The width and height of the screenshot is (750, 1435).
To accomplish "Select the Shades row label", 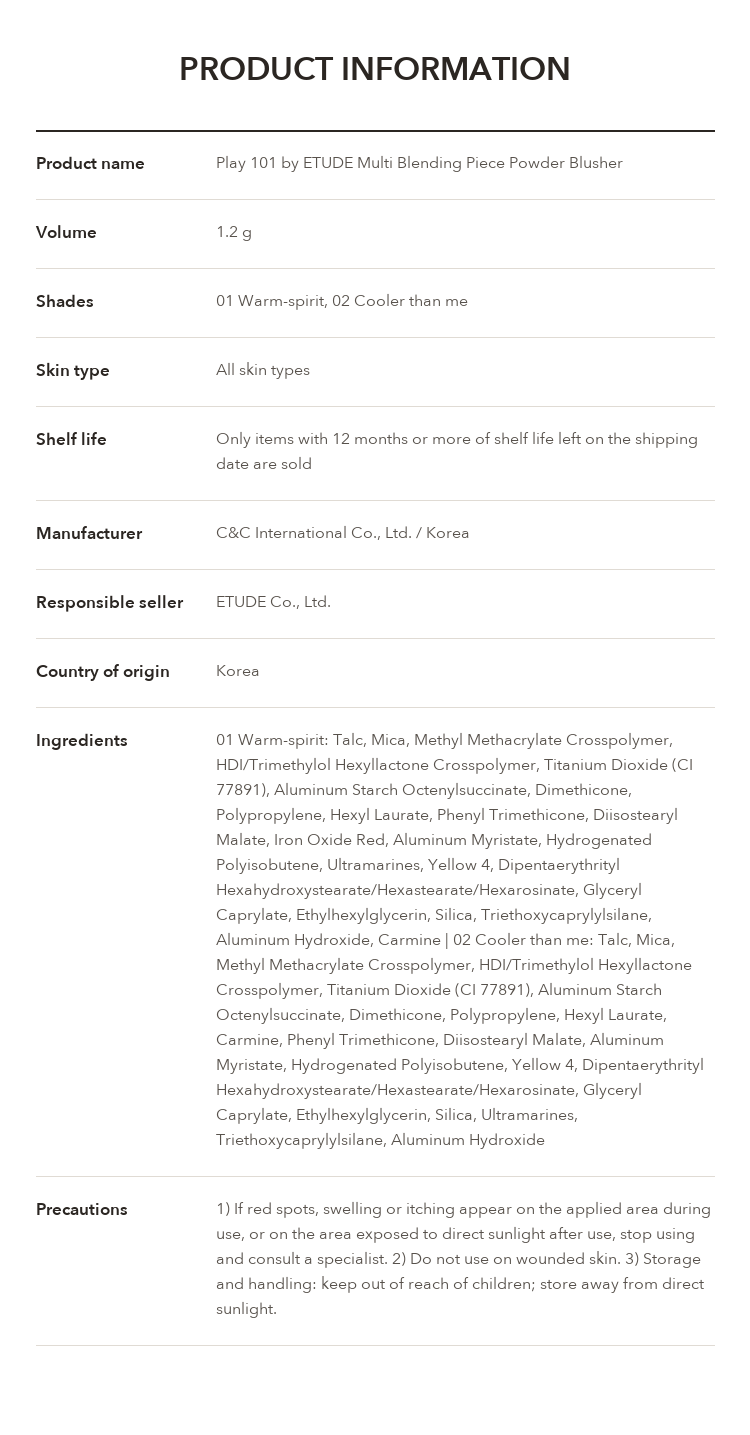I will pos(65,301).
